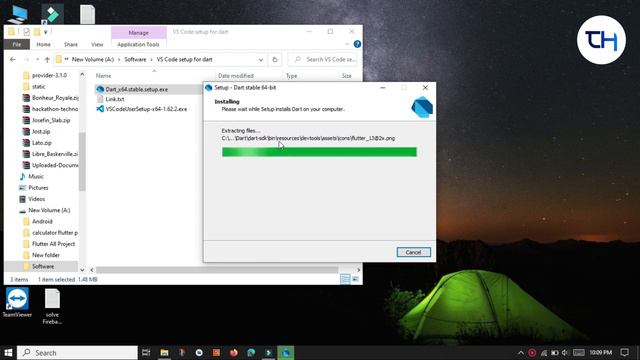Screen dimensions: 640x360
Task: Refresh the current Explorer folder
Action: 275,60
